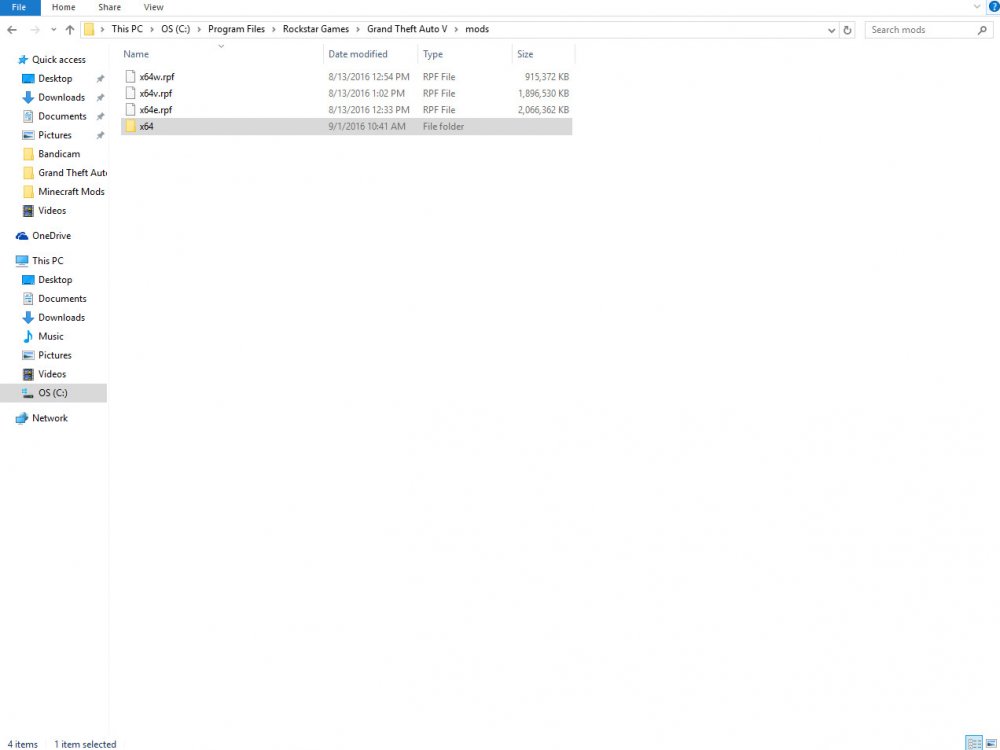Click the address bar folder icon
Viewport: 1000px width, 750px height.
[89, 29]
